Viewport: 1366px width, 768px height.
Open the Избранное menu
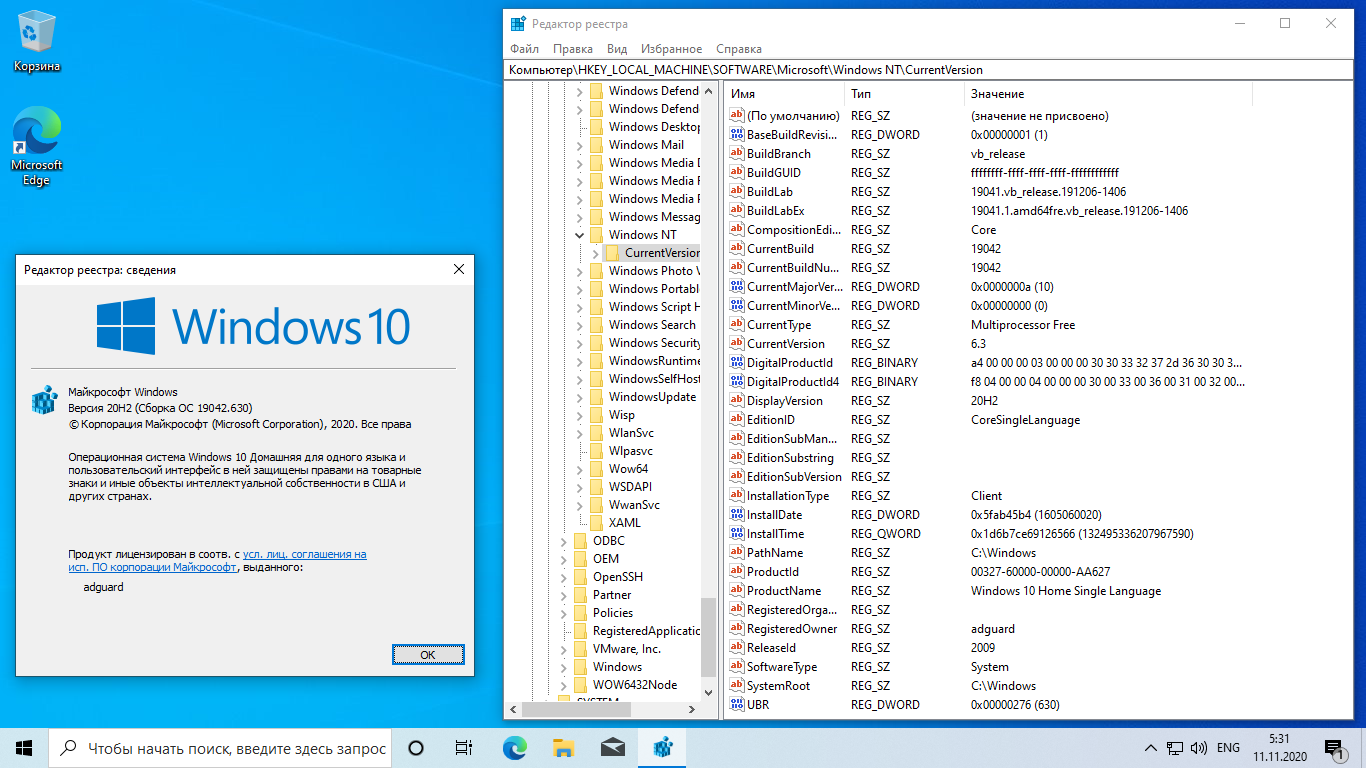click(672, 49)
